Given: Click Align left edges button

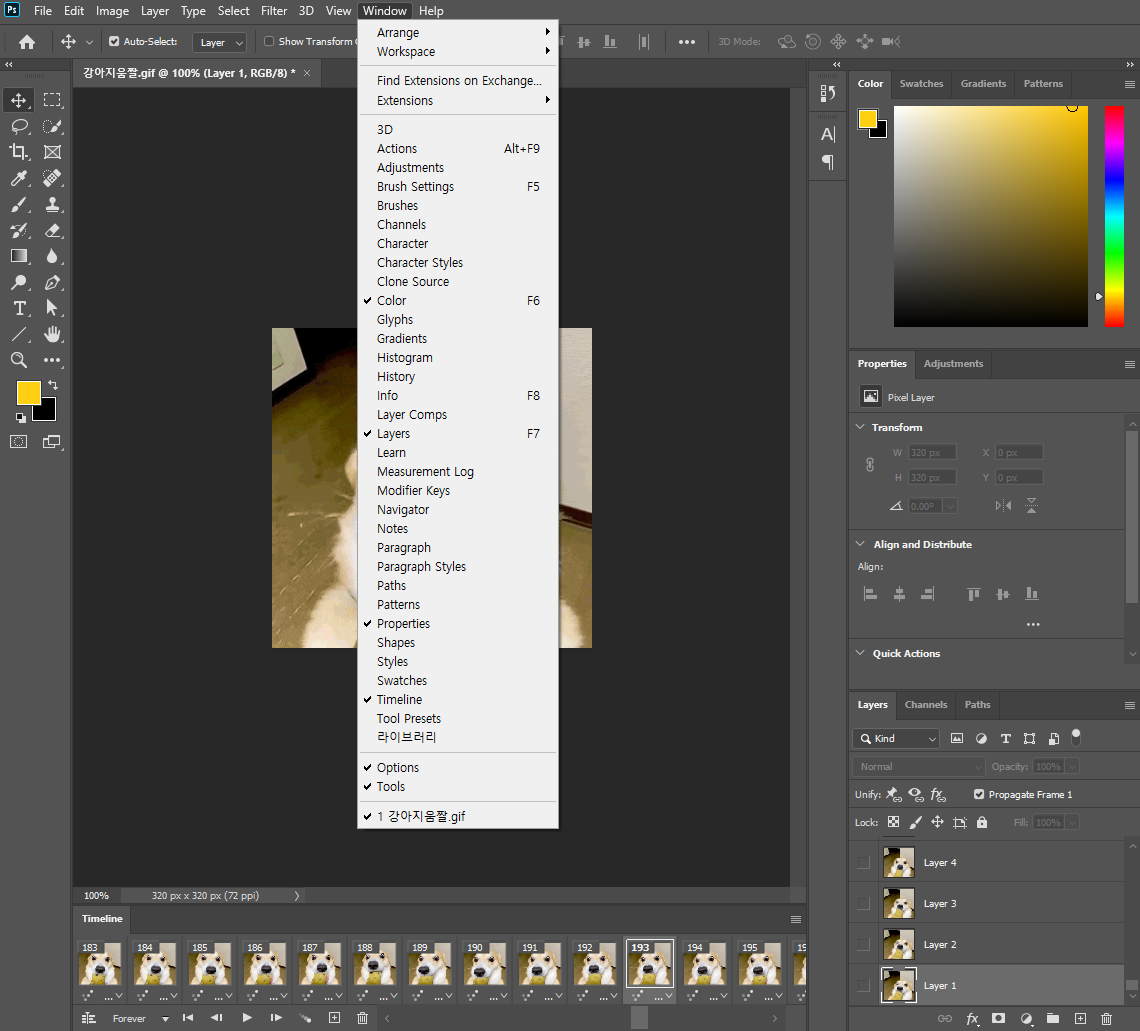Looking at the screenshot, I should pyautogui.click(x=870, y=594).
